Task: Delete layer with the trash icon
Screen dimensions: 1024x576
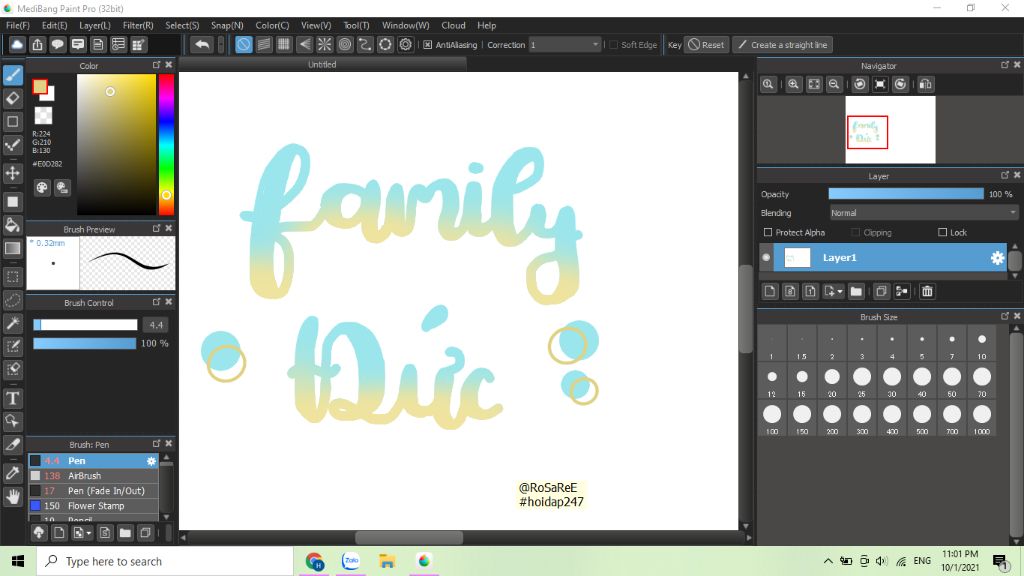Action: click(927, 291)
